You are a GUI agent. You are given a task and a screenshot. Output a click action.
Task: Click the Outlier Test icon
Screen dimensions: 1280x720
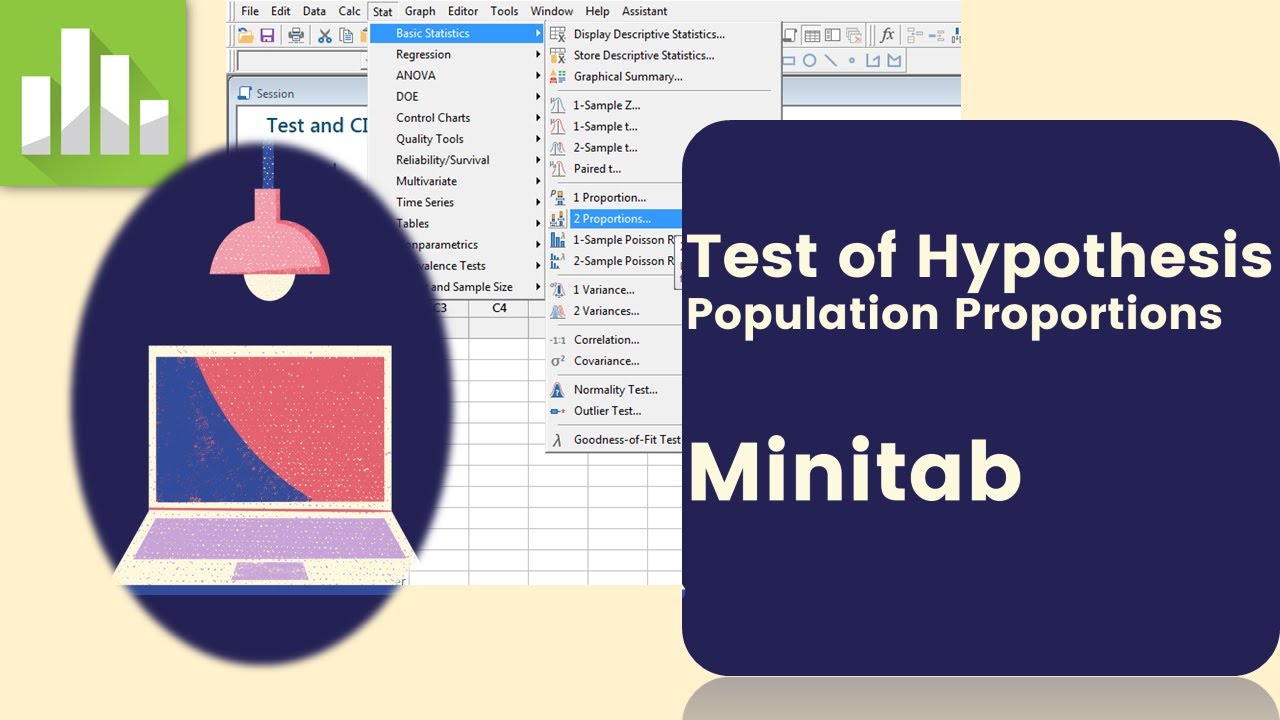pos(558,411)
